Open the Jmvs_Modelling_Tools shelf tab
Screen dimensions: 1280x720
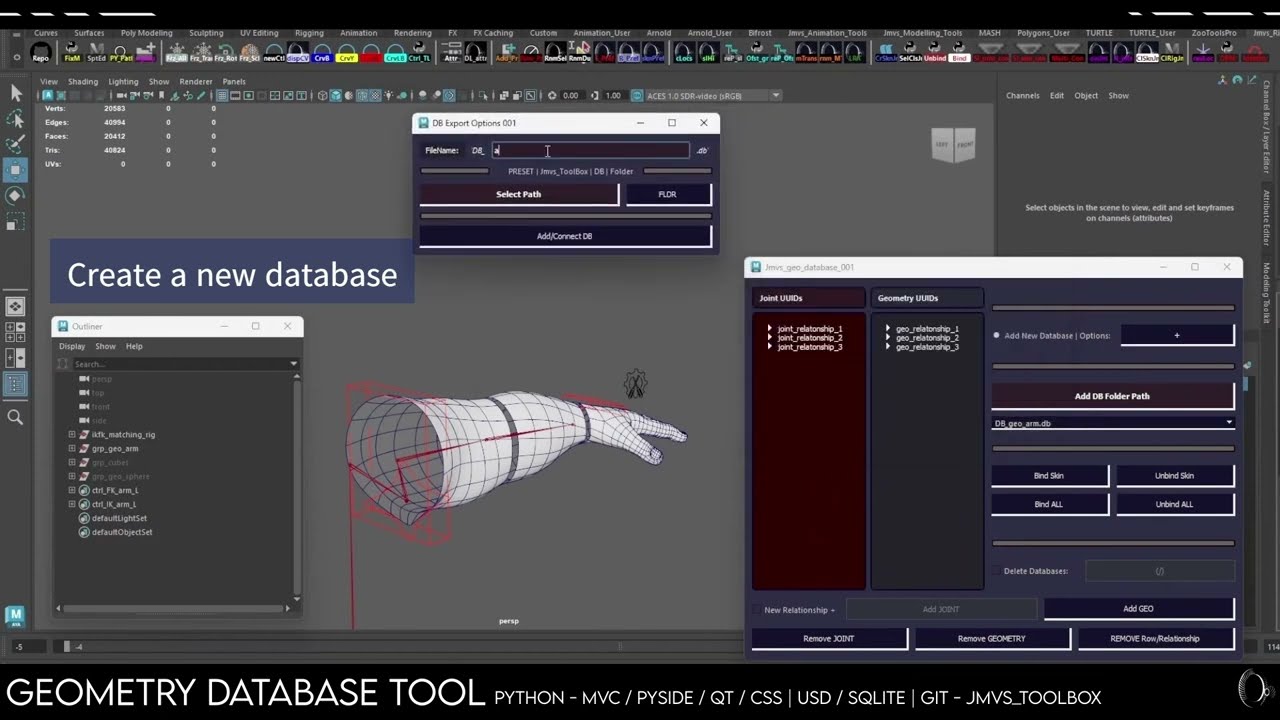(x=924, y=33)
